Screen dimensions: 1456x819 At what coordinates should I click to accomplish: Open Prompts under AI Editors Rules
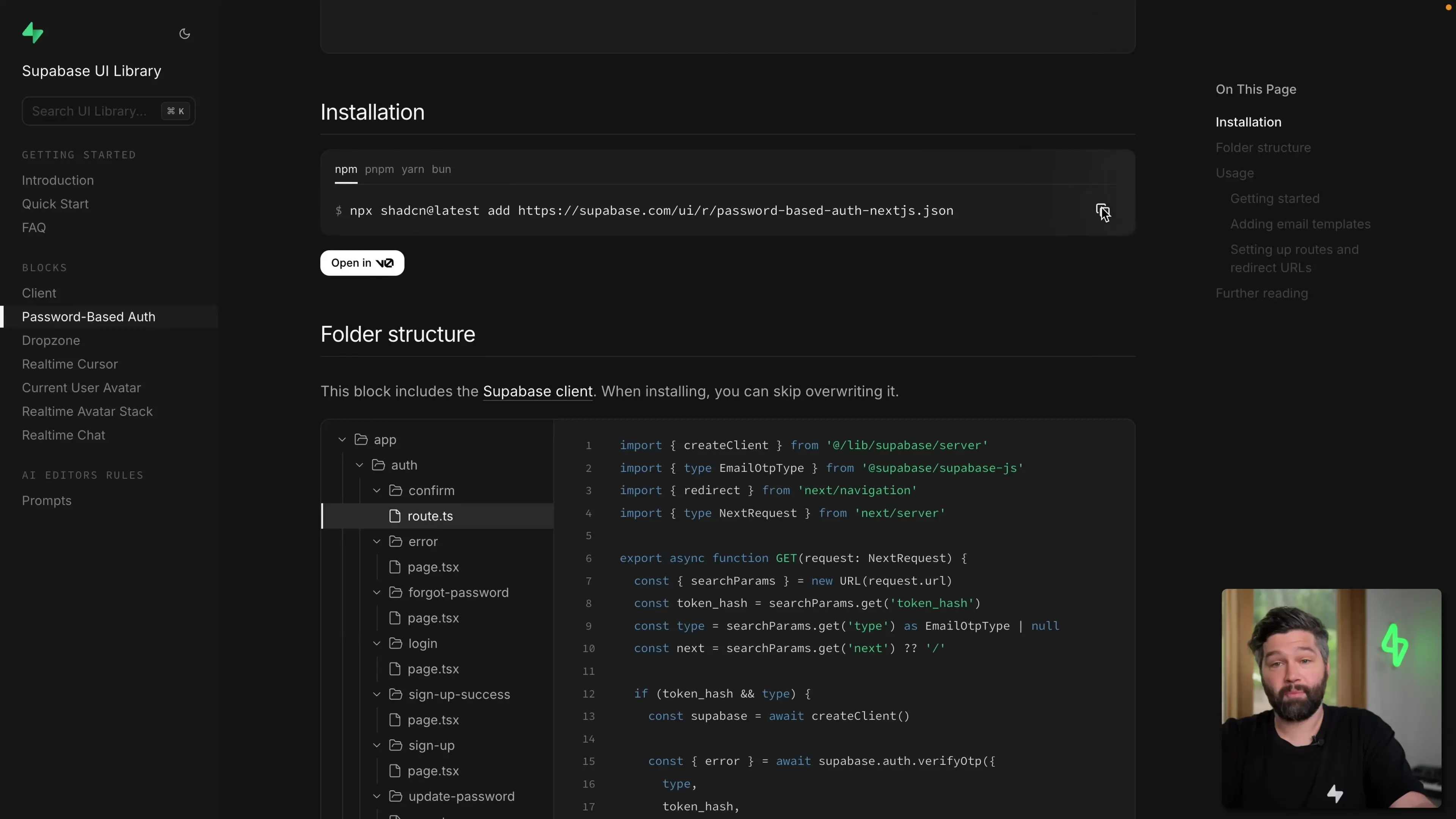(x=46, y=501)
